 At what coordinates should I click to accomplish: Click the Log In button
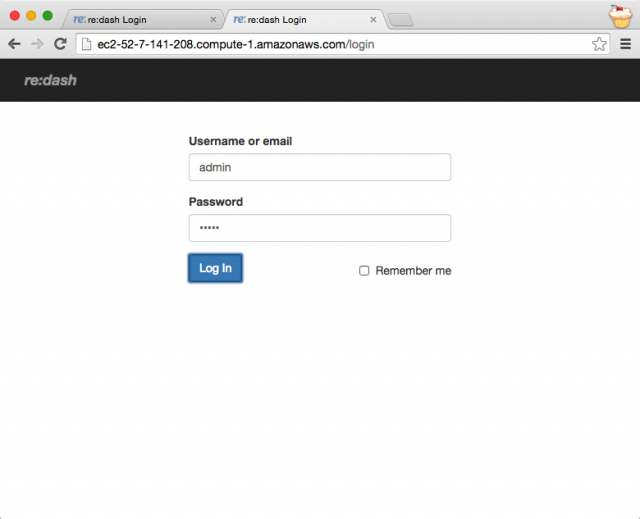(216, 268)
